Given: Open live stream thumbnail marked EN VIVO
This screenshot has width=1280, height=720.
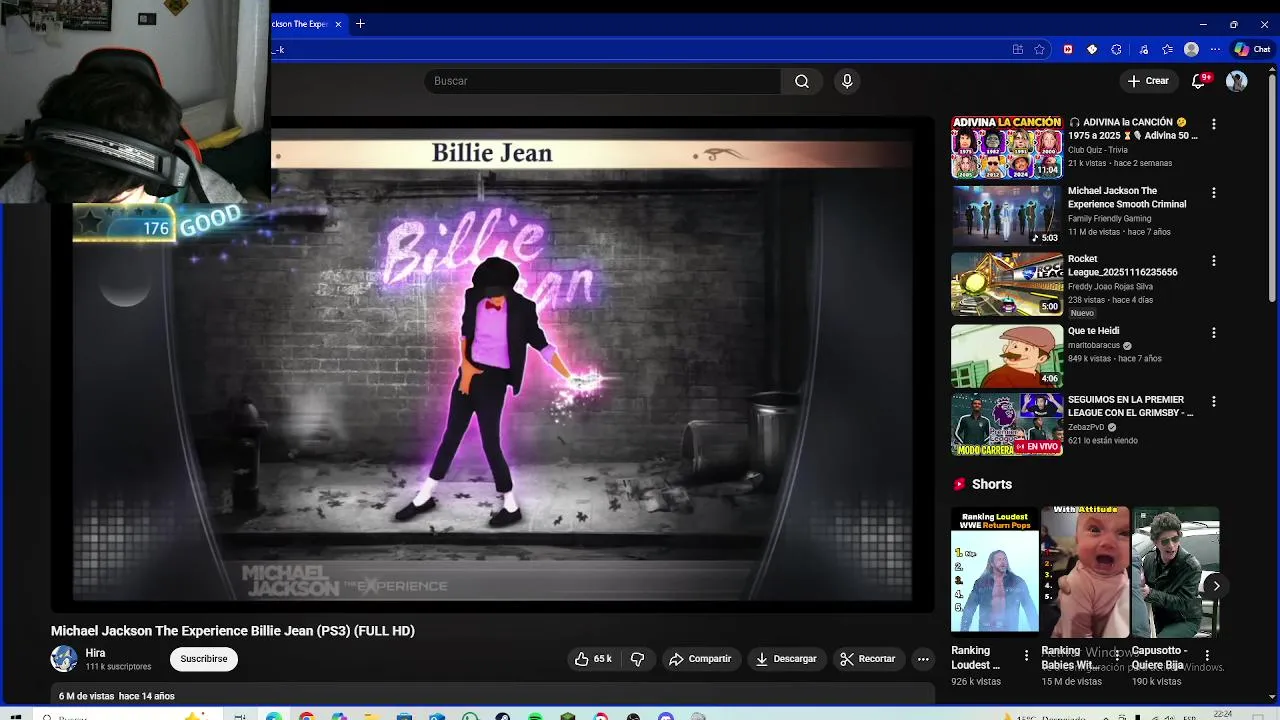Looking at the screenshot, I should pos(1007,424).
